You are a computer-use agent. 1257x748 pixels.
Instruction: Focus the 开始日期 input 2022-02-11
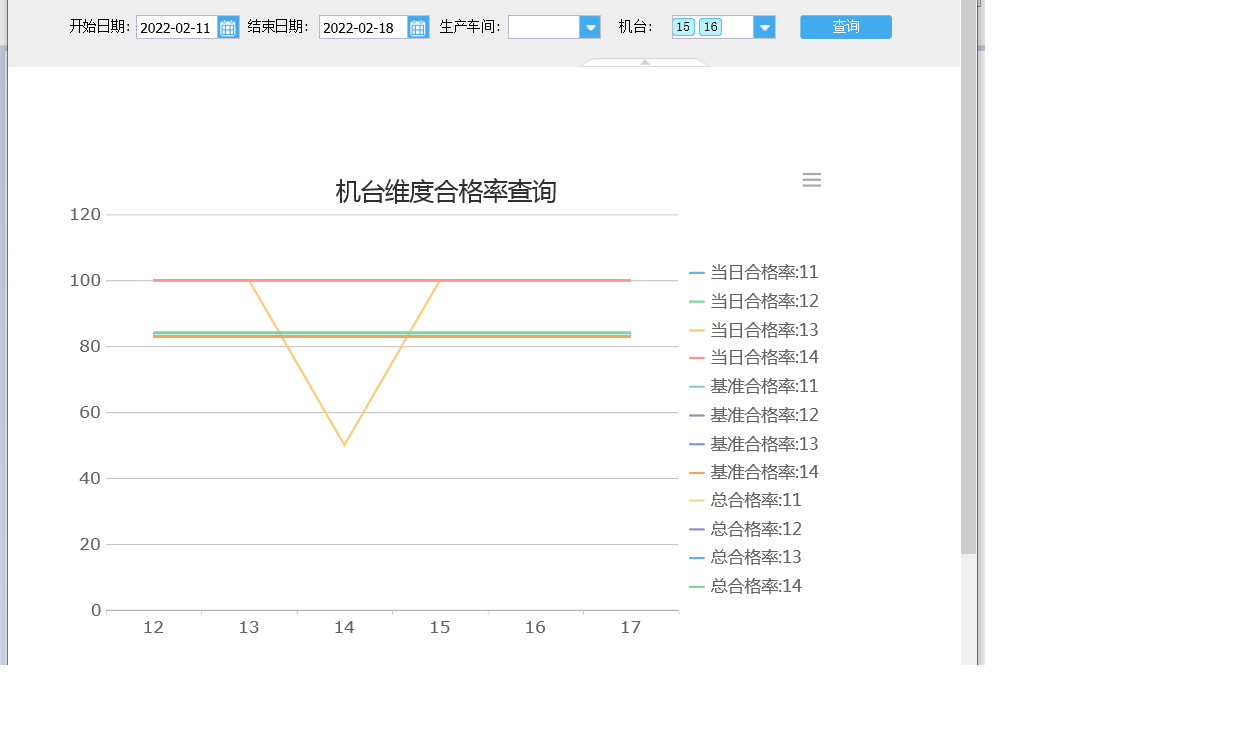(177, 28)
